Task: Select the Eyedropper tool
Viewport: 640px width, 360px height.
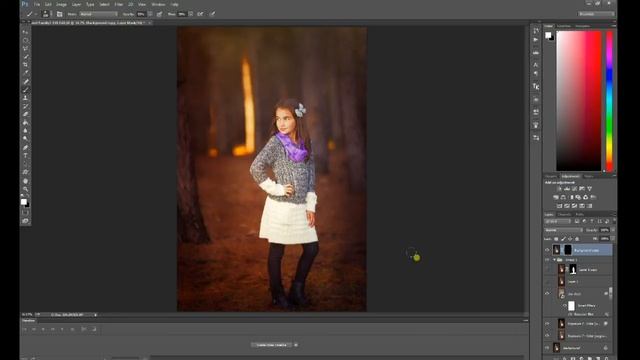Action: click(25, 73)
